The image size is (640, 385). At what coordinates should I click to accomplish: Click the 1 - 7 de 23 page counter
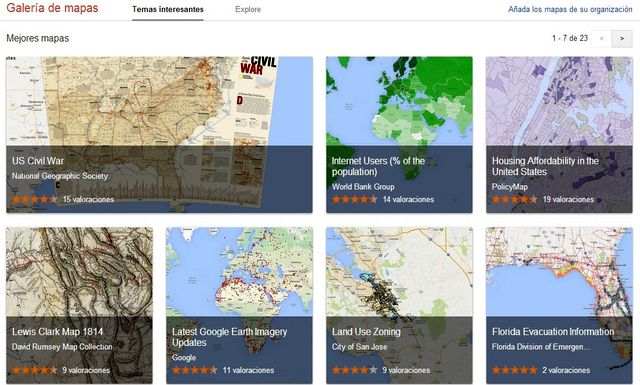pos(570,38)
